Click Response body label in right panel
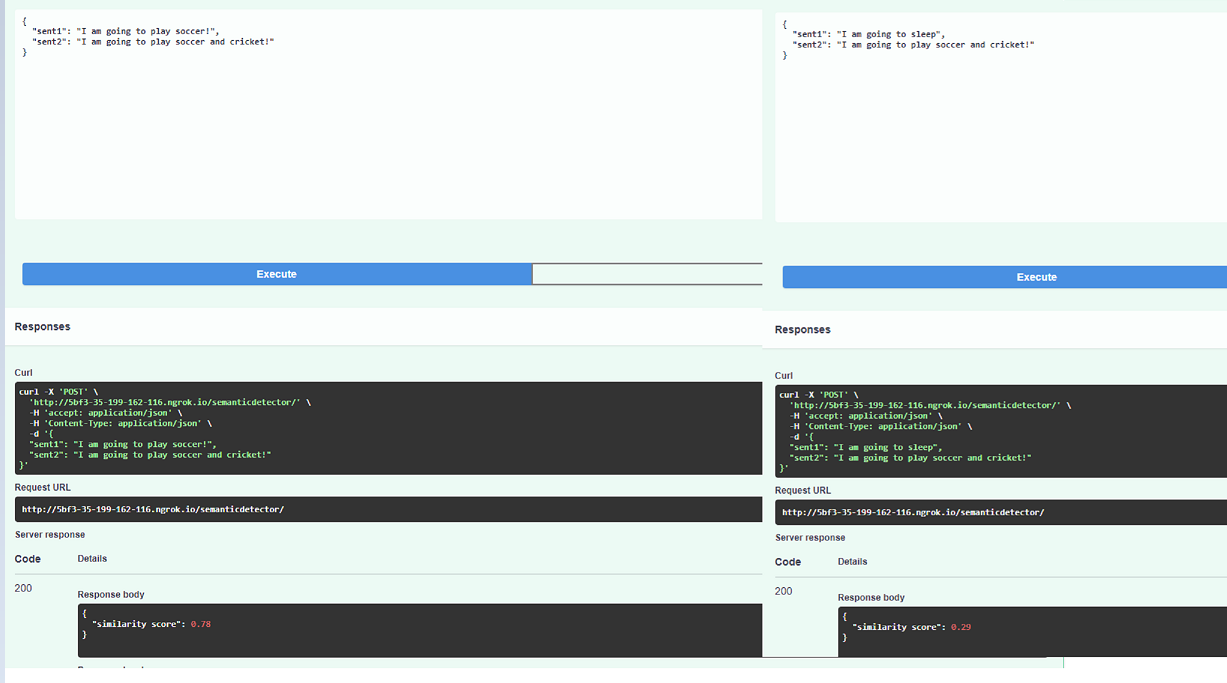Viewport: 1227px width, 683px height. (871, 598)
